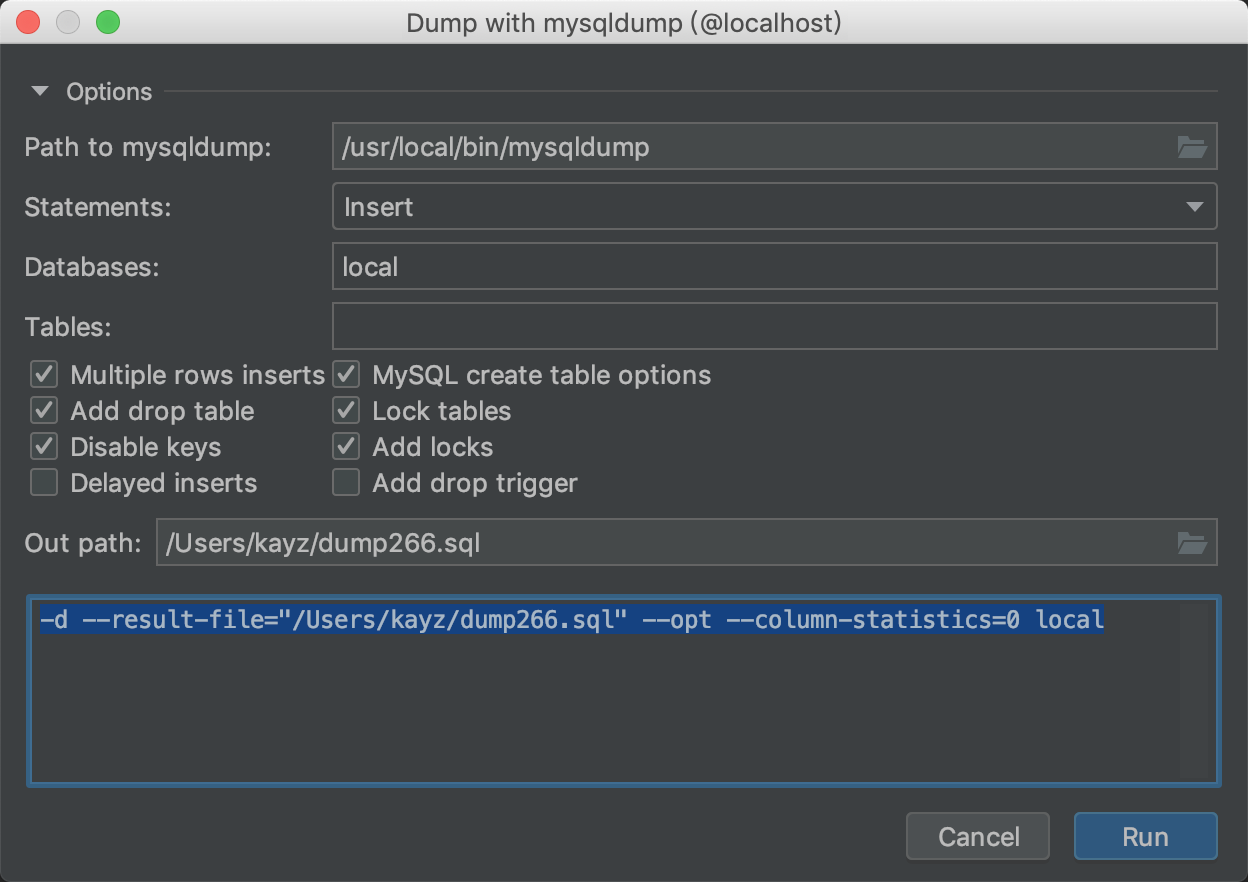This screenshot has height=882, width=1248.
Task: Toggle the Disable keys checkbox
Action: (x=43, y=446)
